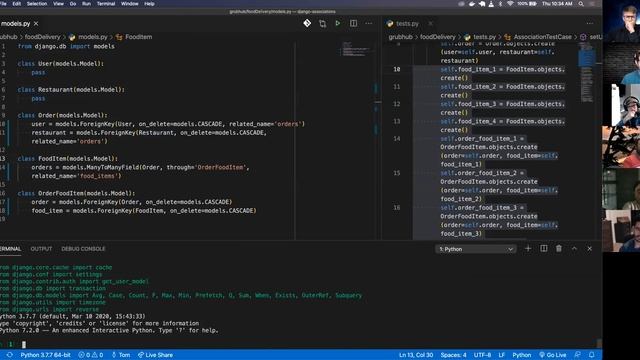Click the class OrderFoodItem line

(76, 193)
